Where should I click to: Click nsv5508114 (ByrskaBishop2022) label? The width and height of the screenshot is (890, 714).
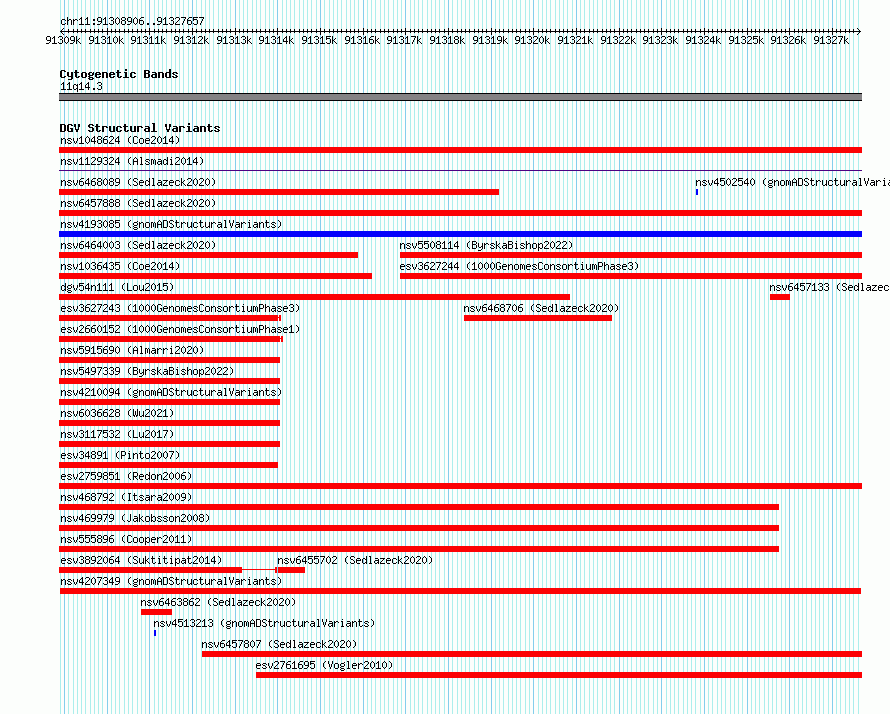pos(486,245)
